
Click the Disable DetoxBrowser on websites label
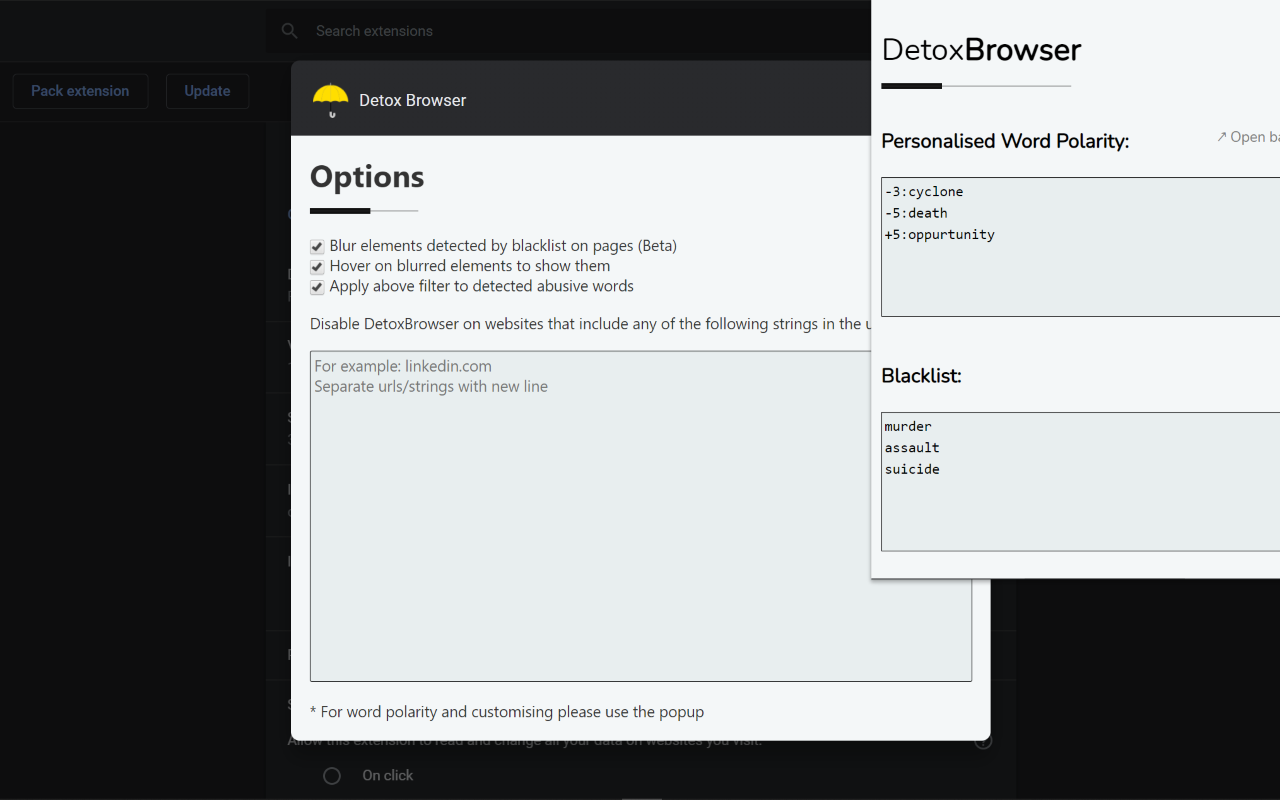[x=590, y=324]
